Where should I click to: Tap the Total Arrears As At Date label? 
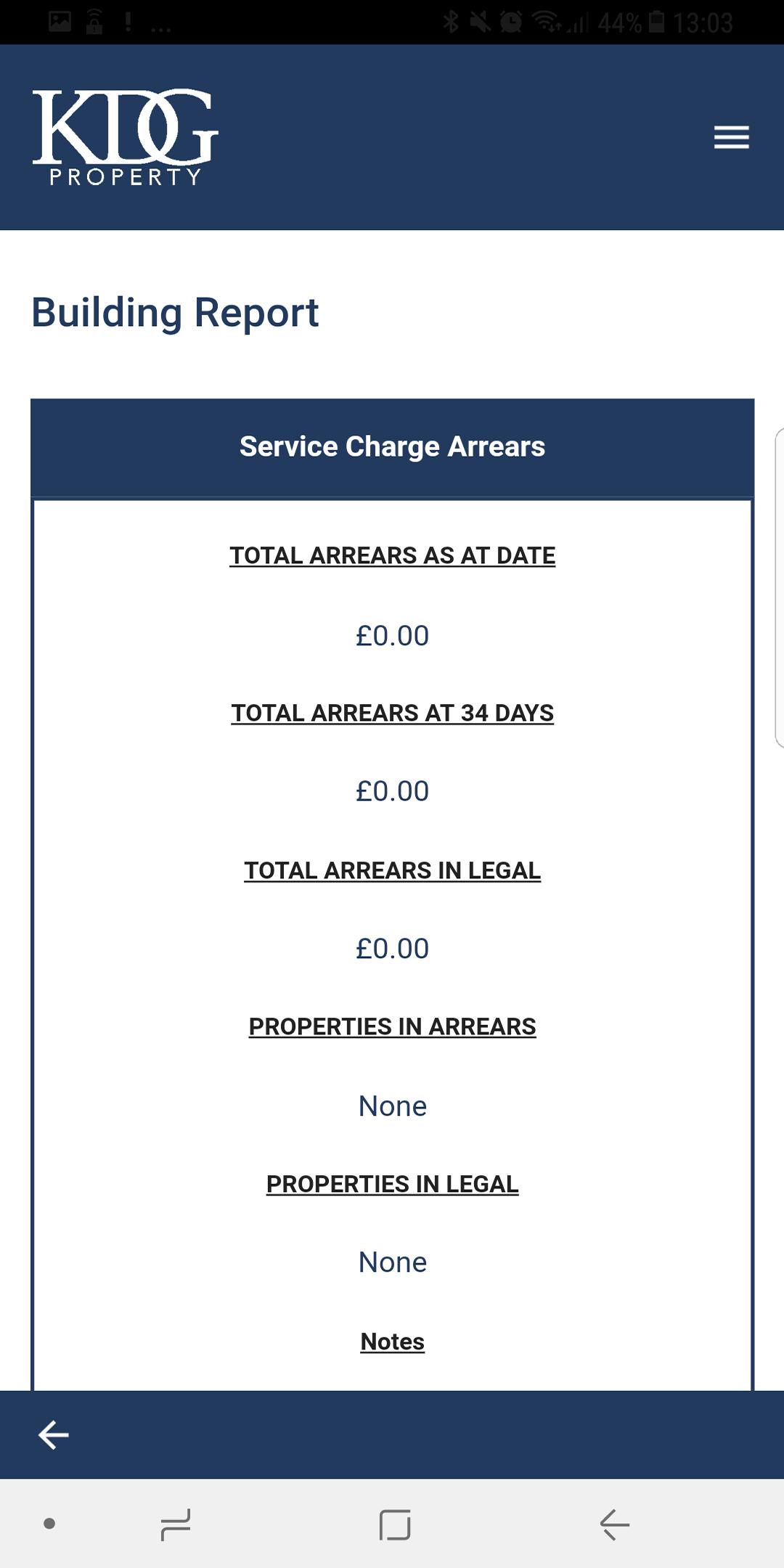pyautogui.click(x=392, y=556)
